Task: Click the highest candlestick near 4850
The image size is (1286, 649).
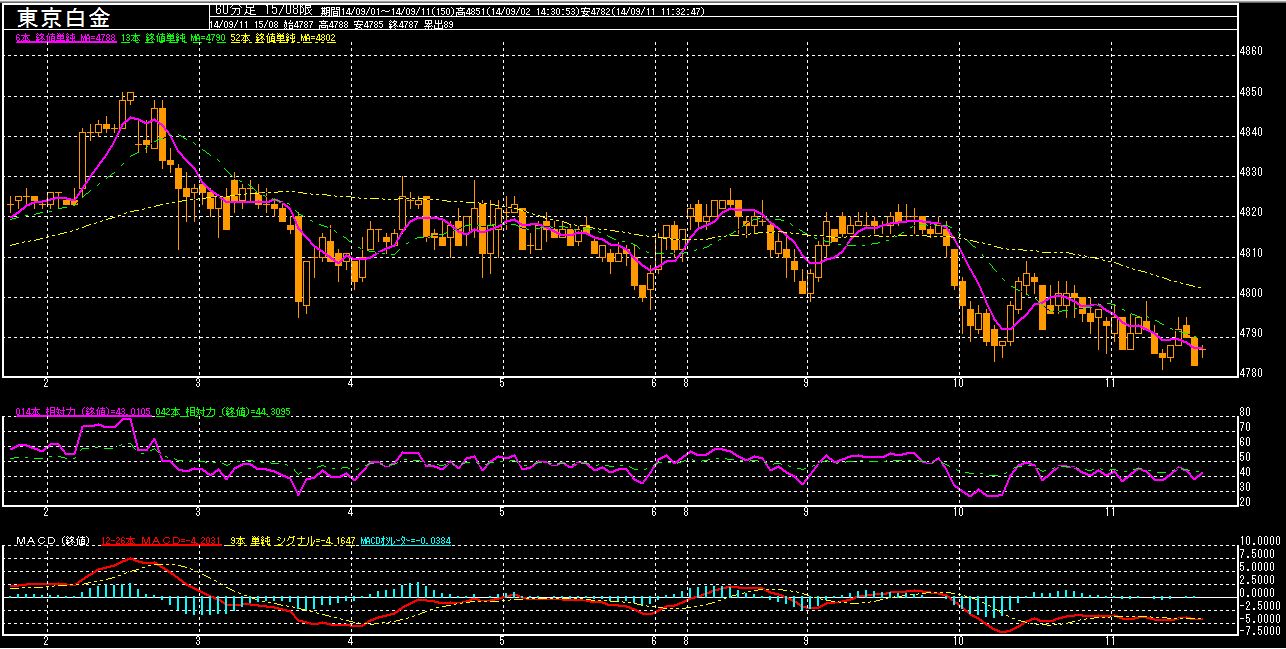Action: [x=128, y=97]
